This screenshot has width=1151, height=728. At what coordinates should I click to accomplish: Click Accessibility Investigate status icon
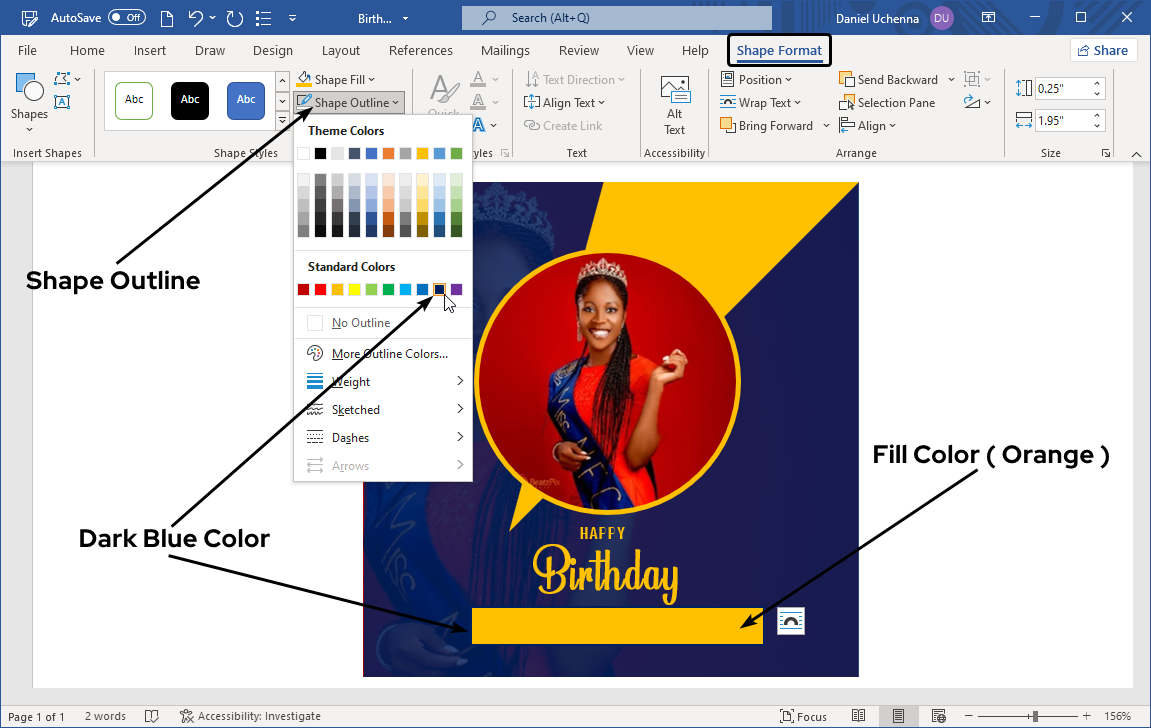tap(187, 716)
